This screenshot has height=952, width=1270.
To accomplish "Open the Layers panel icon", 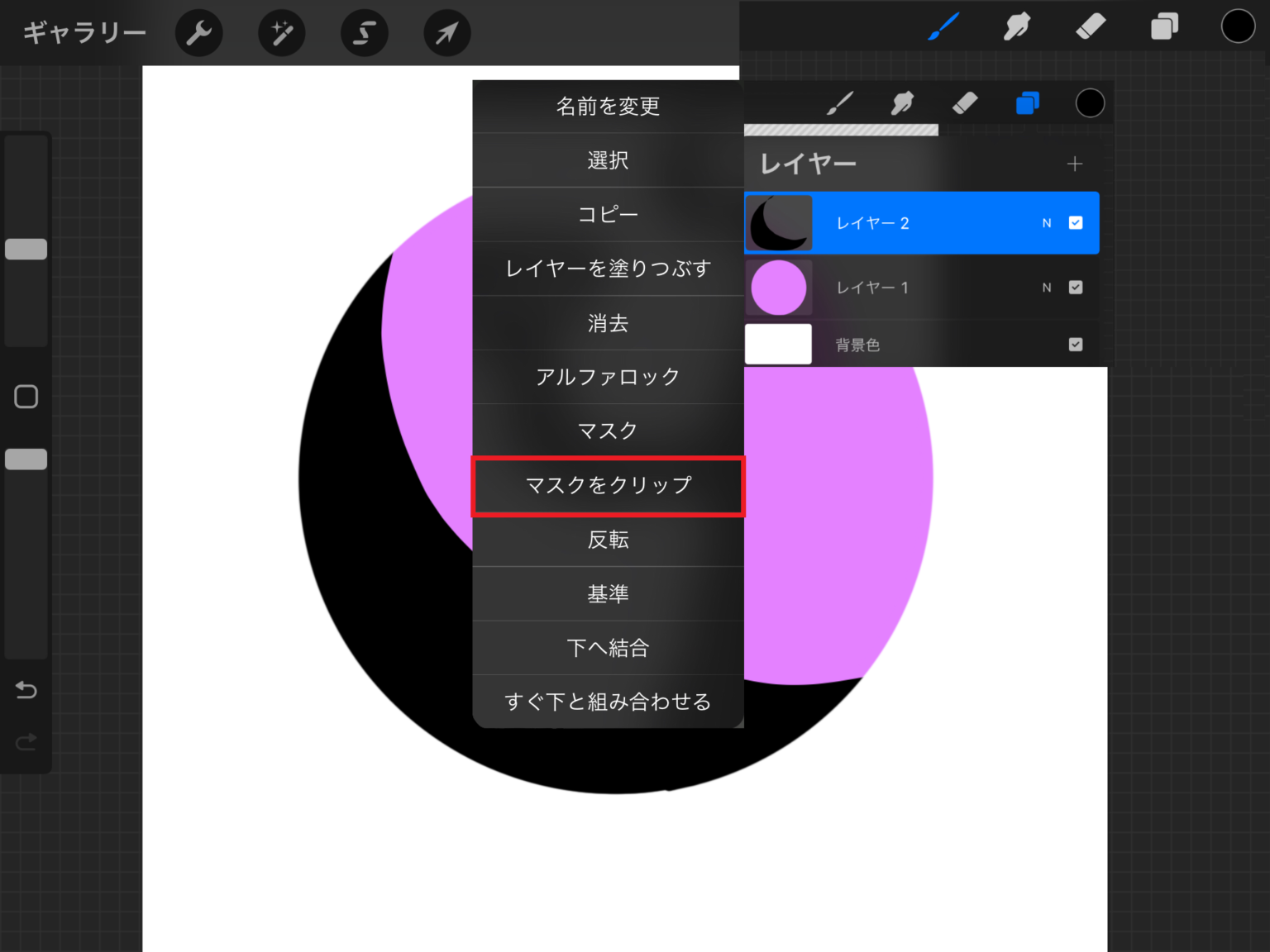I will 1163,26.
